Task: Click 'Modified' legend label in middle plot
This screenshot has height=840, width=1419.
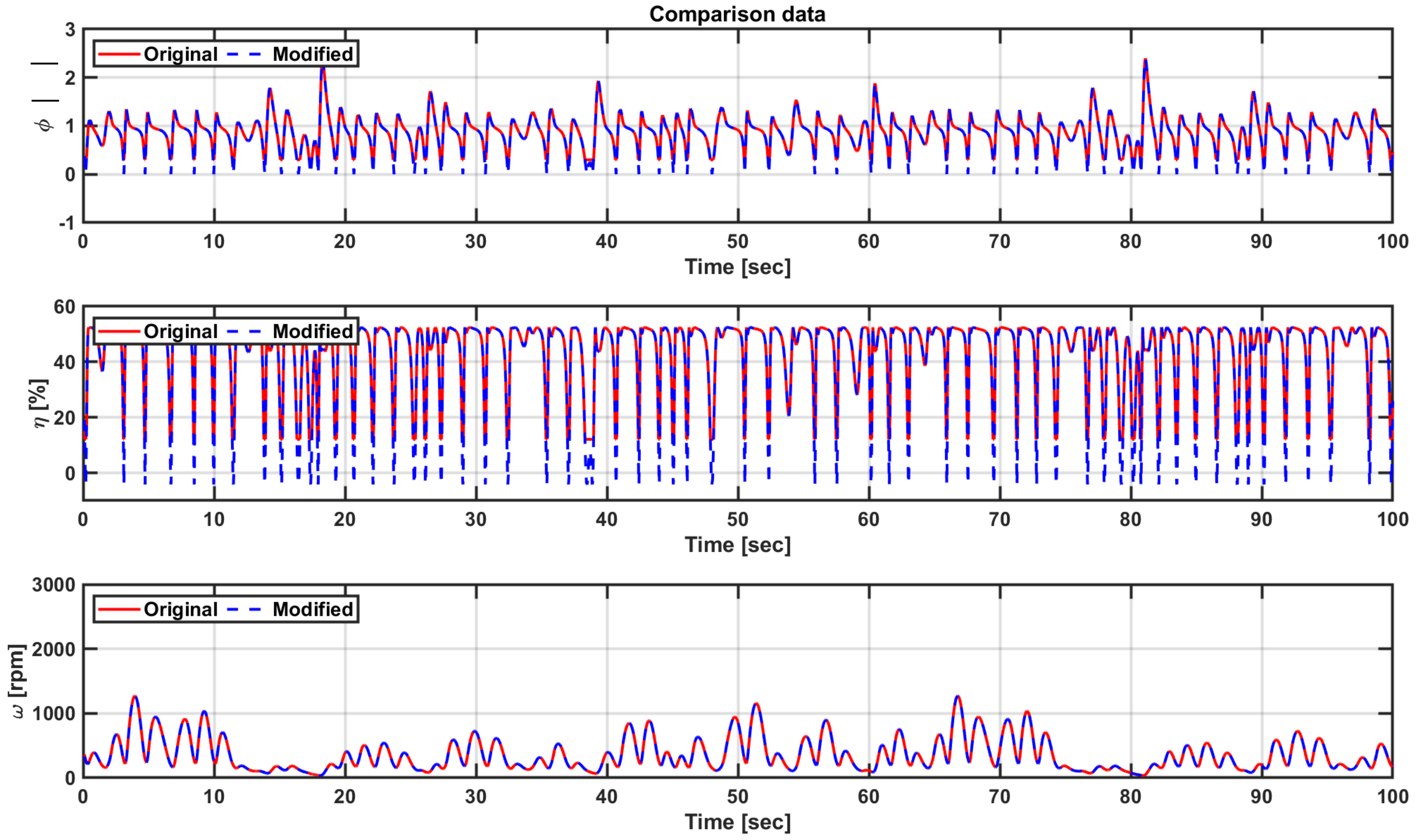Action: click(x=313, y=332)
